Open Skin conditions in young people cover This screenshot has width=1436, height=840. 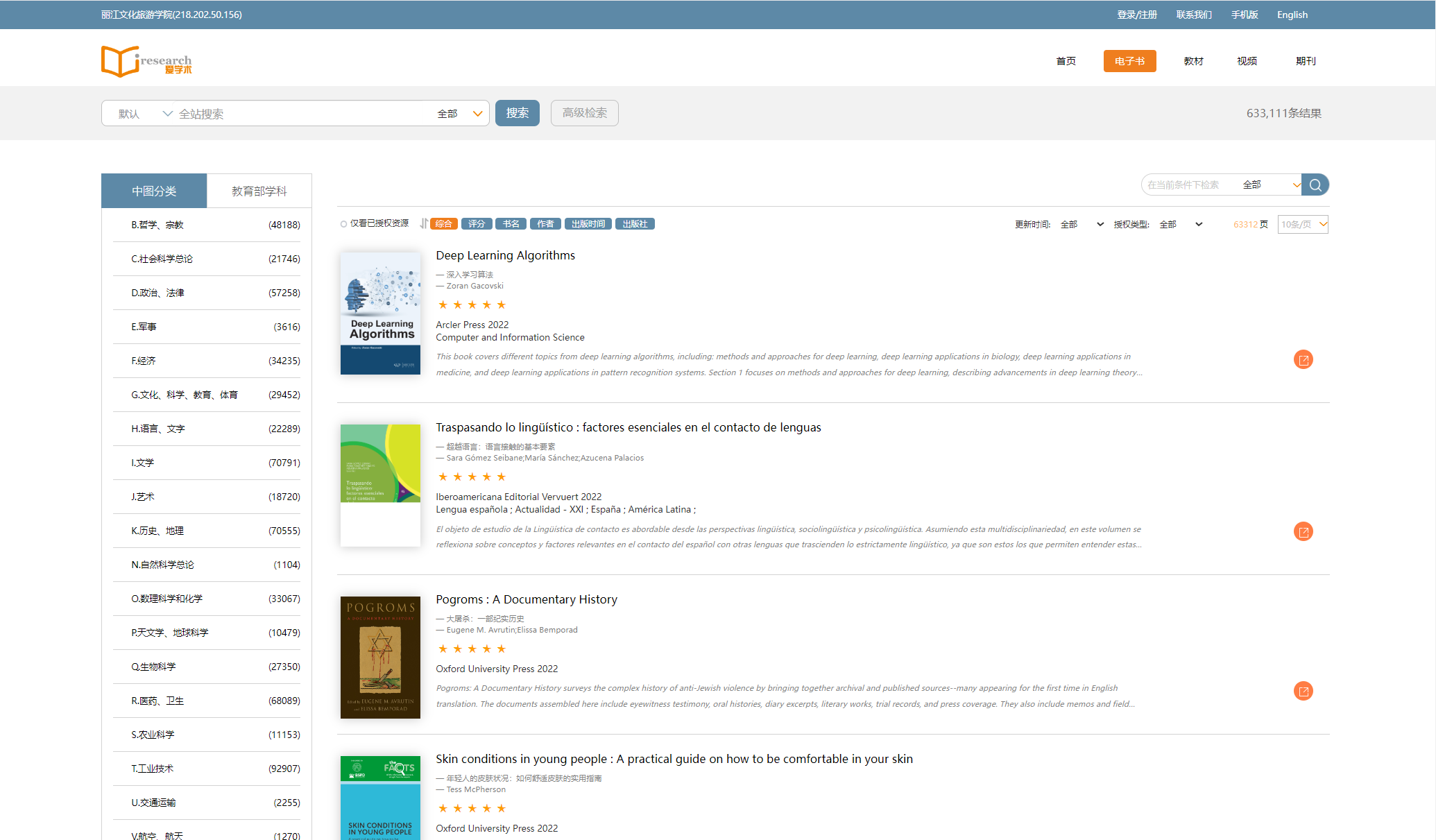tap(380, 798)
